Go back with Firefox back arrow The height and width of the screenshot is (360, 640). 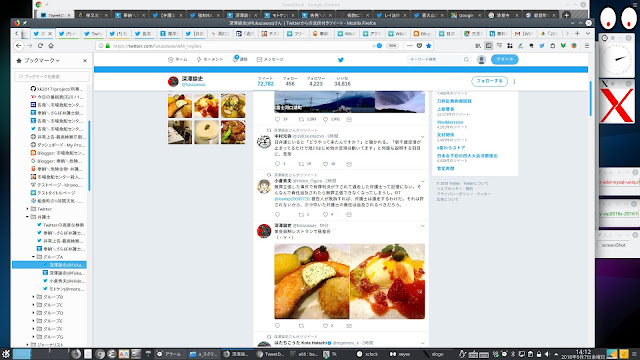click(x=19, y=46)
